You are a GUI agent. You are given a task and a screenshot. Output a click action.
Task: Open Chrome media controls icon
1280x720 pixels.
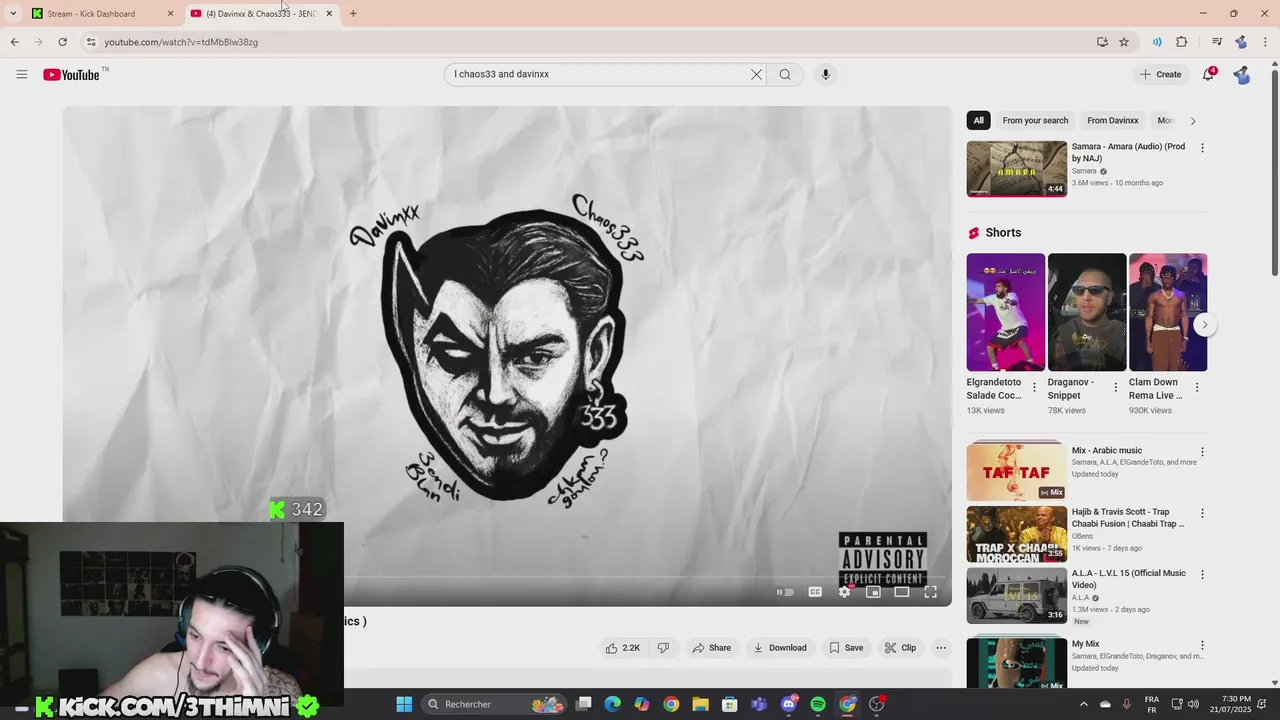click(x=1217, y=42)
